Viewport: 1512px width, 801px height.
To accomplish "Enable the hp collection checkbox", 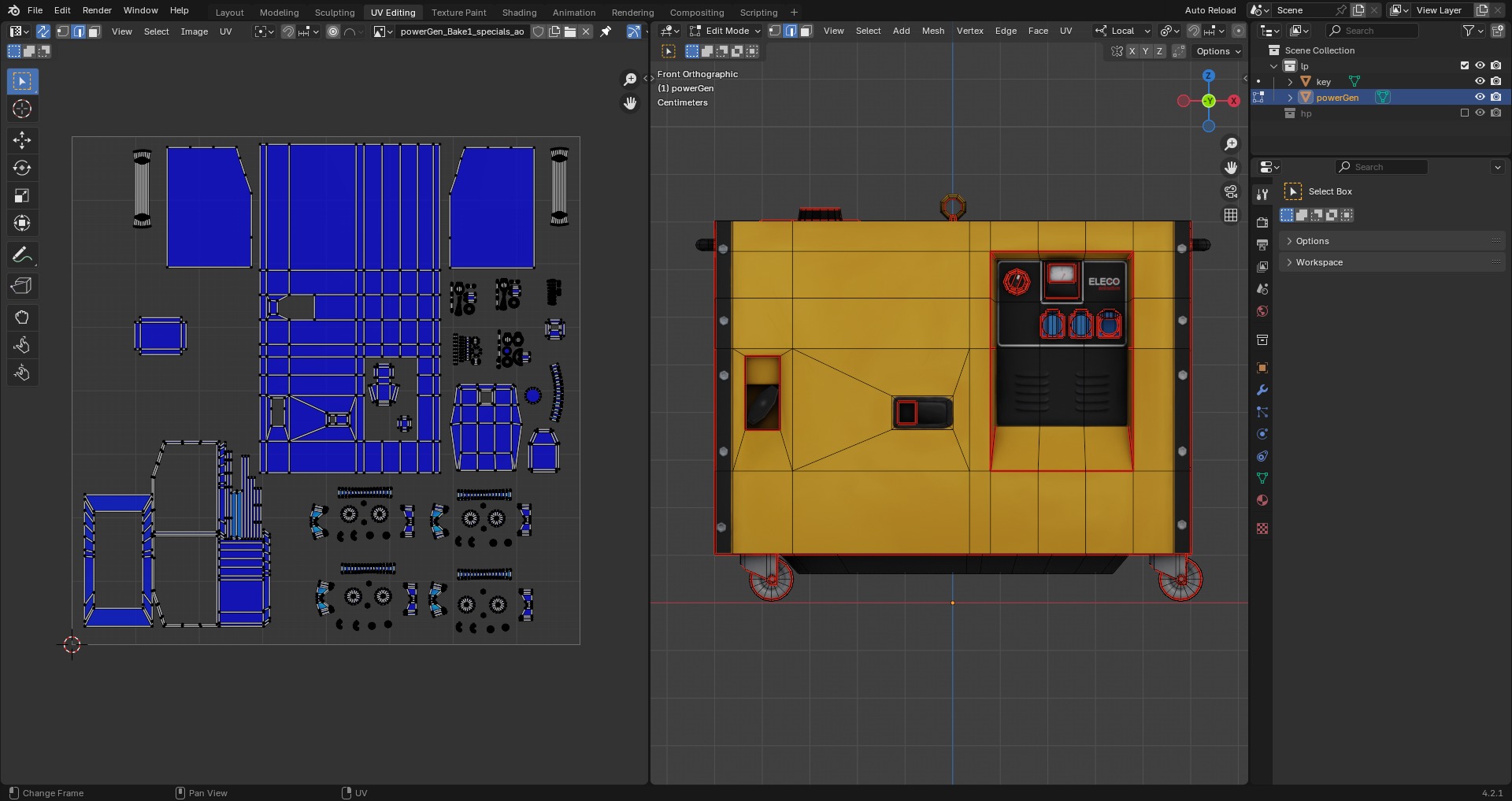I will point(1465,113).
